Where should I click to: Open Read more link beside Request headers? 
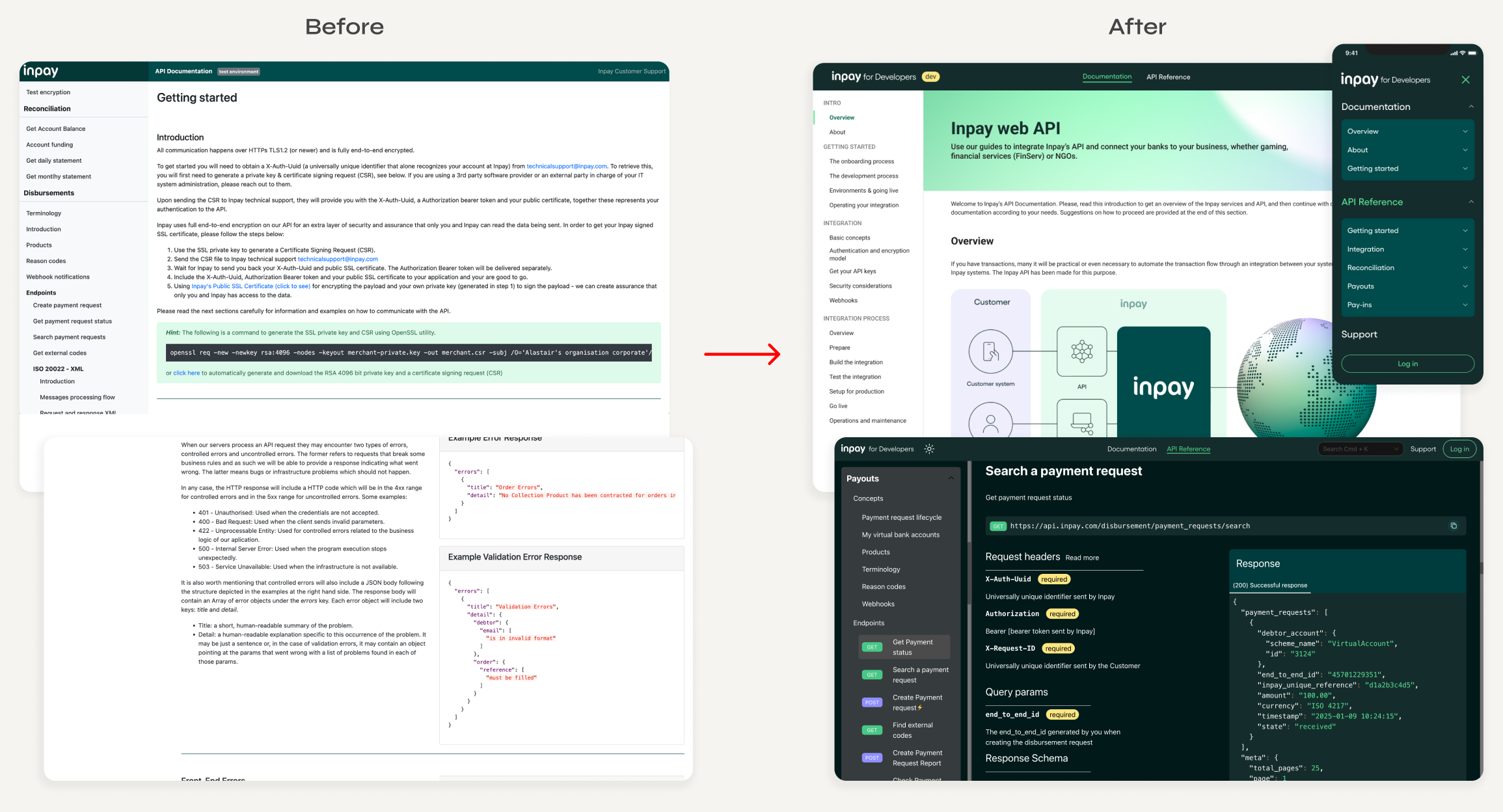(x=1082, y=558)
